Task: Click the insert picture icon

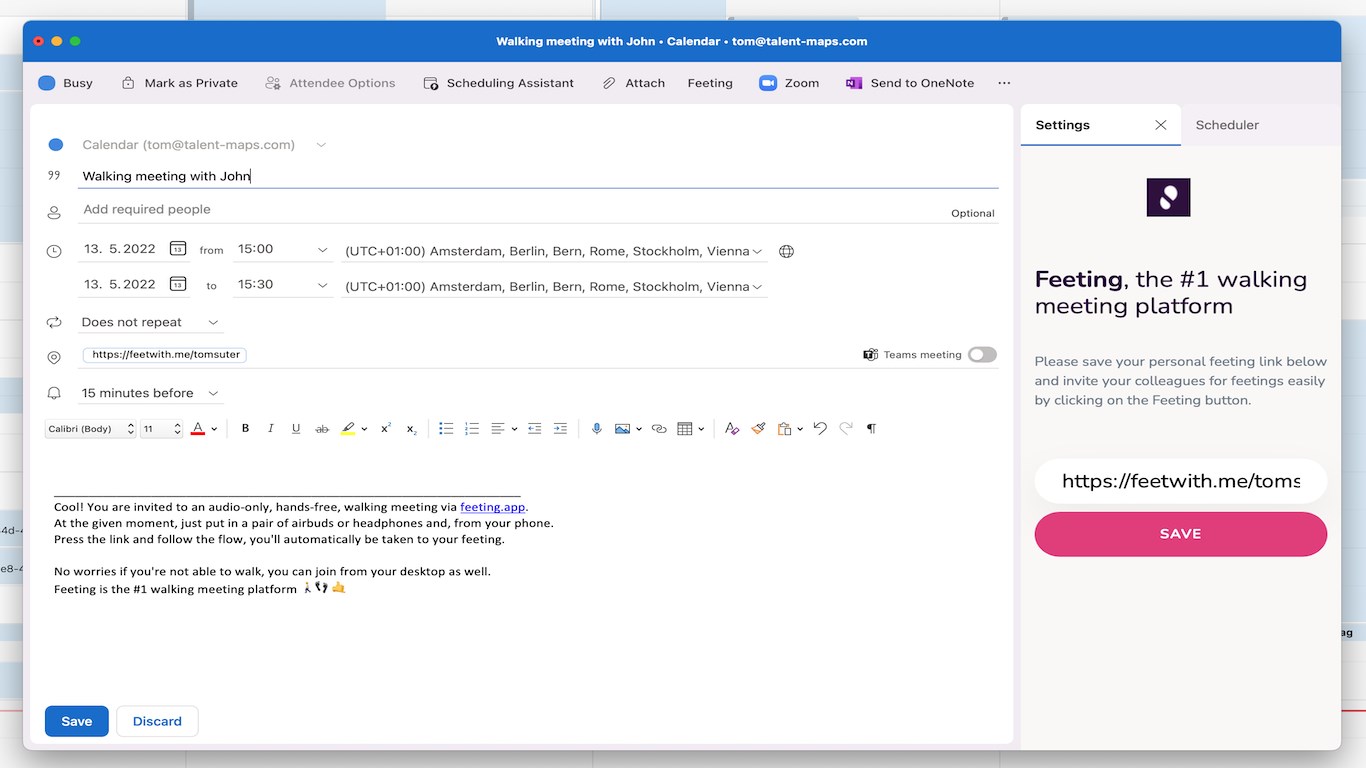Action: pyautogui.click(x=622, y=429)
